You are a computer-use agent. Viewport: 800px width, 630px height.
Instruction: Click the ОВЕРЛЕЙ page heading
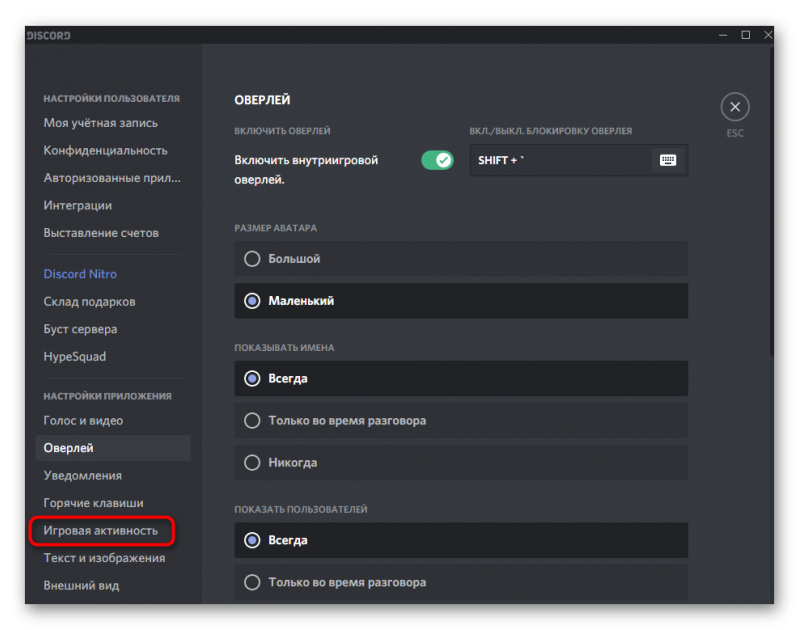(x=262, y=100)
